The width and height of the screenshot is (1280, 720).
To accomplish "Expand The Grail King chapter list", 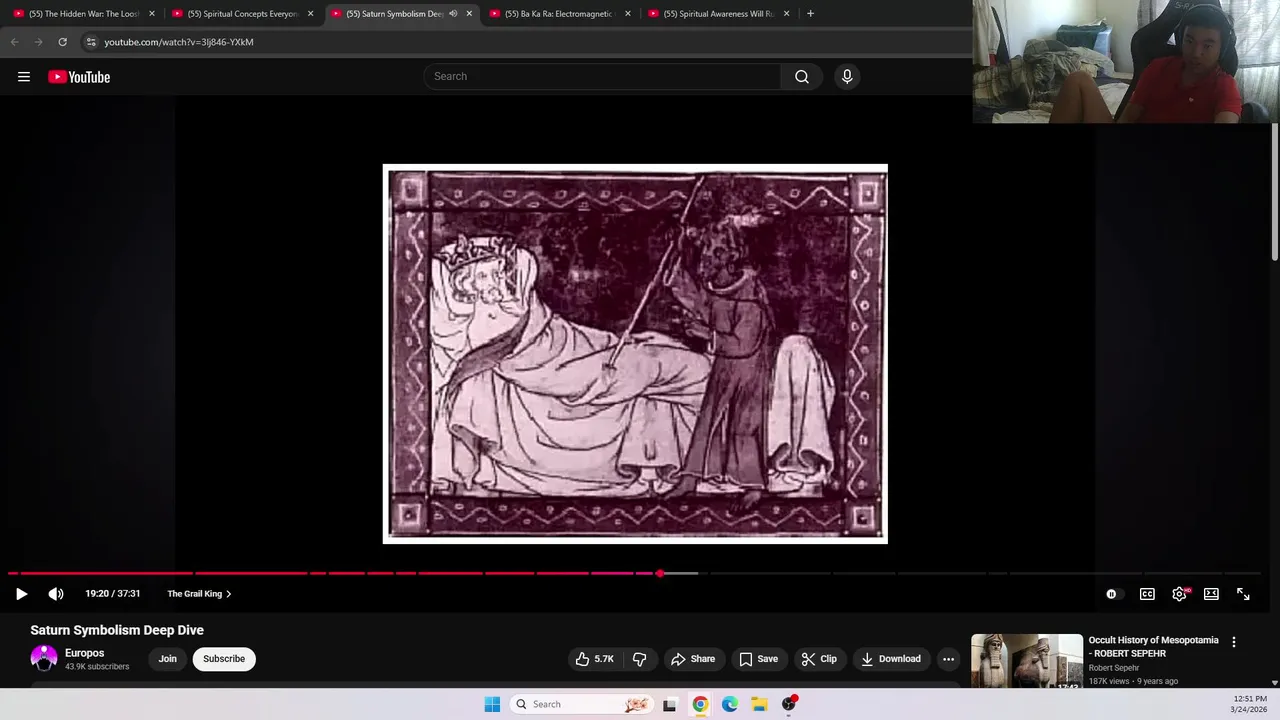I will tap(199, 594).
